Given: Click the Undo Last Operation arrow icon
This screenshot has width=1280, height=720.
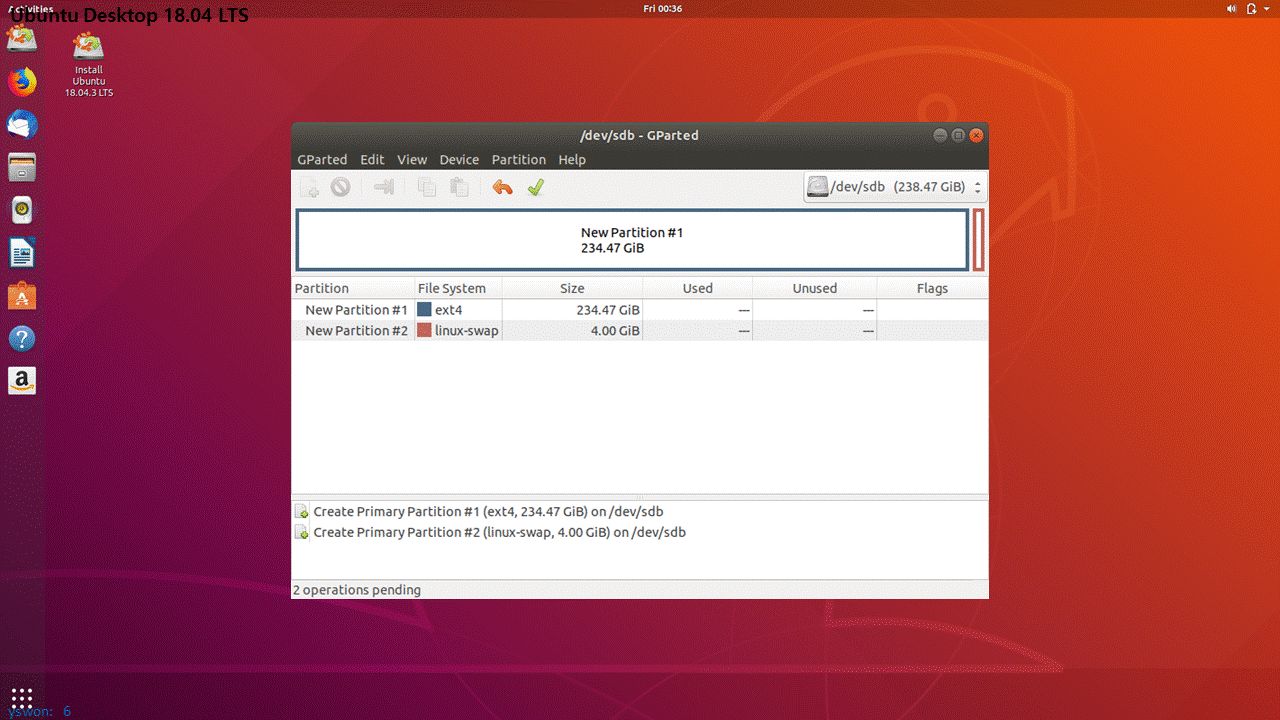Looking at the screenshot, I should [x=502, y=187].
